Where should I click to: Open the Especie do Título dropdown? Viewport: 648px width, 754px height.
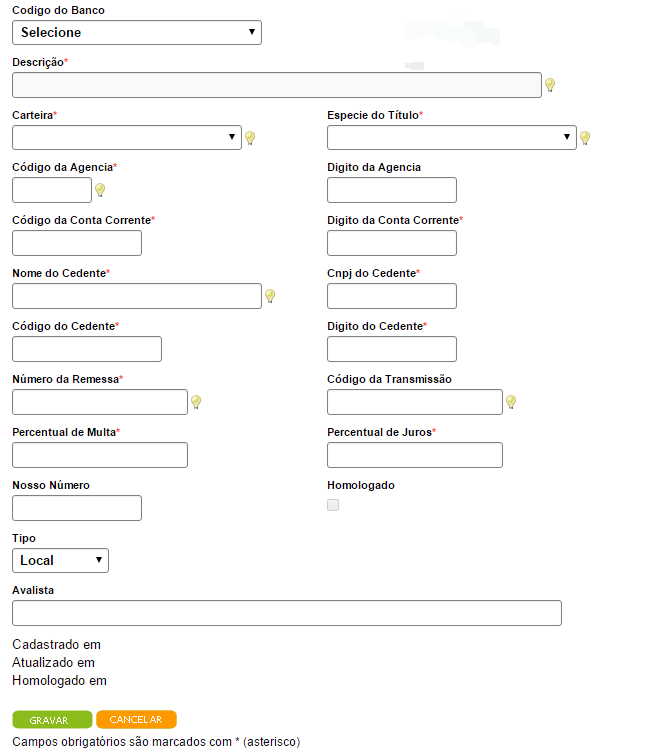451,137
